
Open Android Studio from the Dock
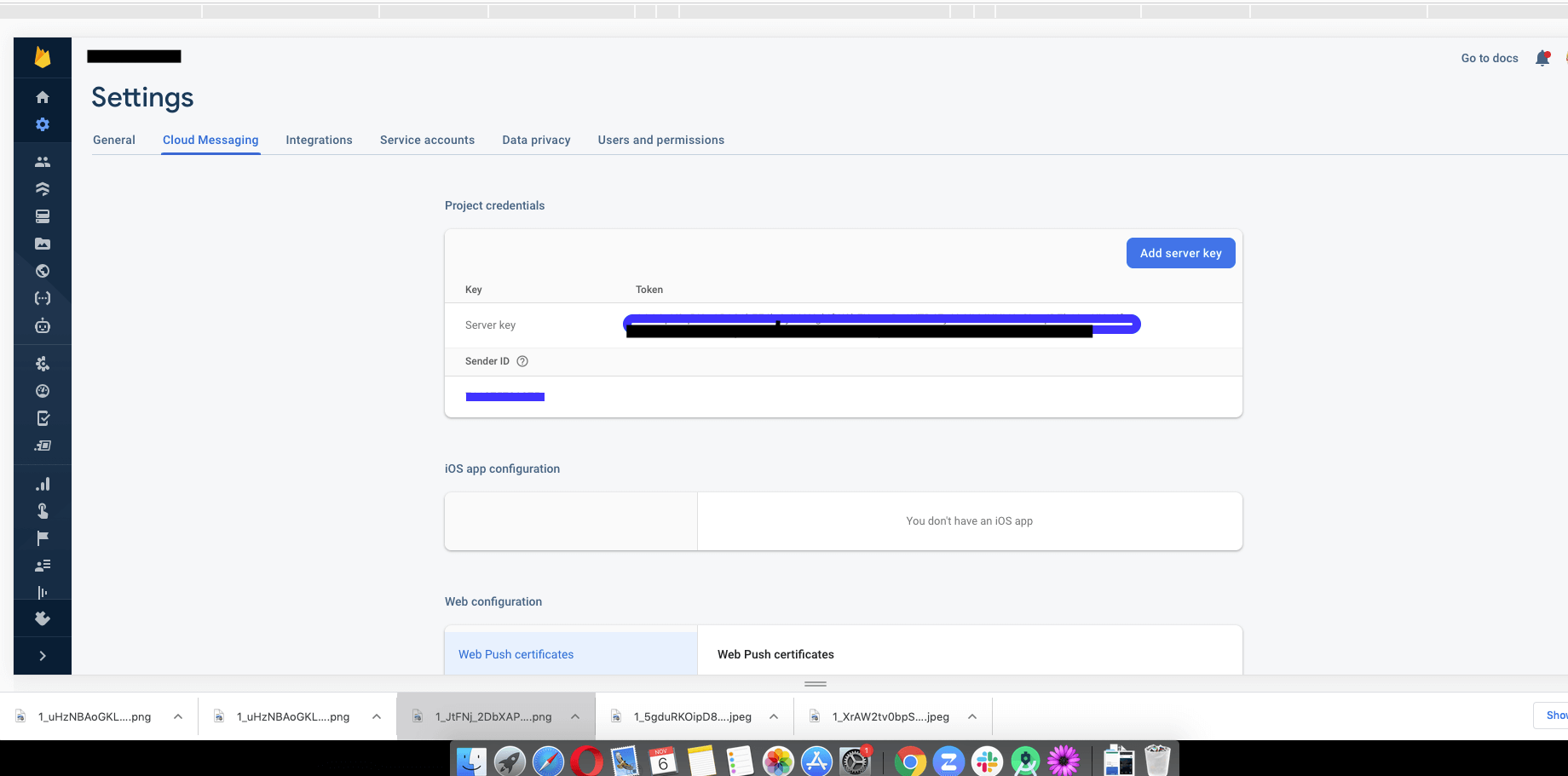point(1025,761)
